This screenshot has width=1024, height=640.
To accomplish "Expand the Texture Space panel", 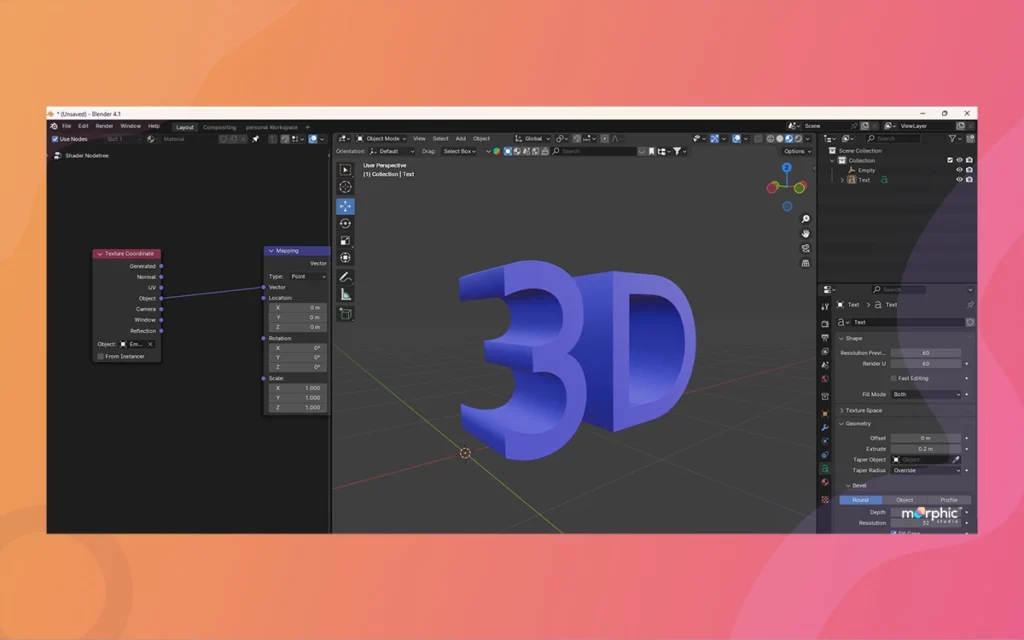I will click(864, 410).
